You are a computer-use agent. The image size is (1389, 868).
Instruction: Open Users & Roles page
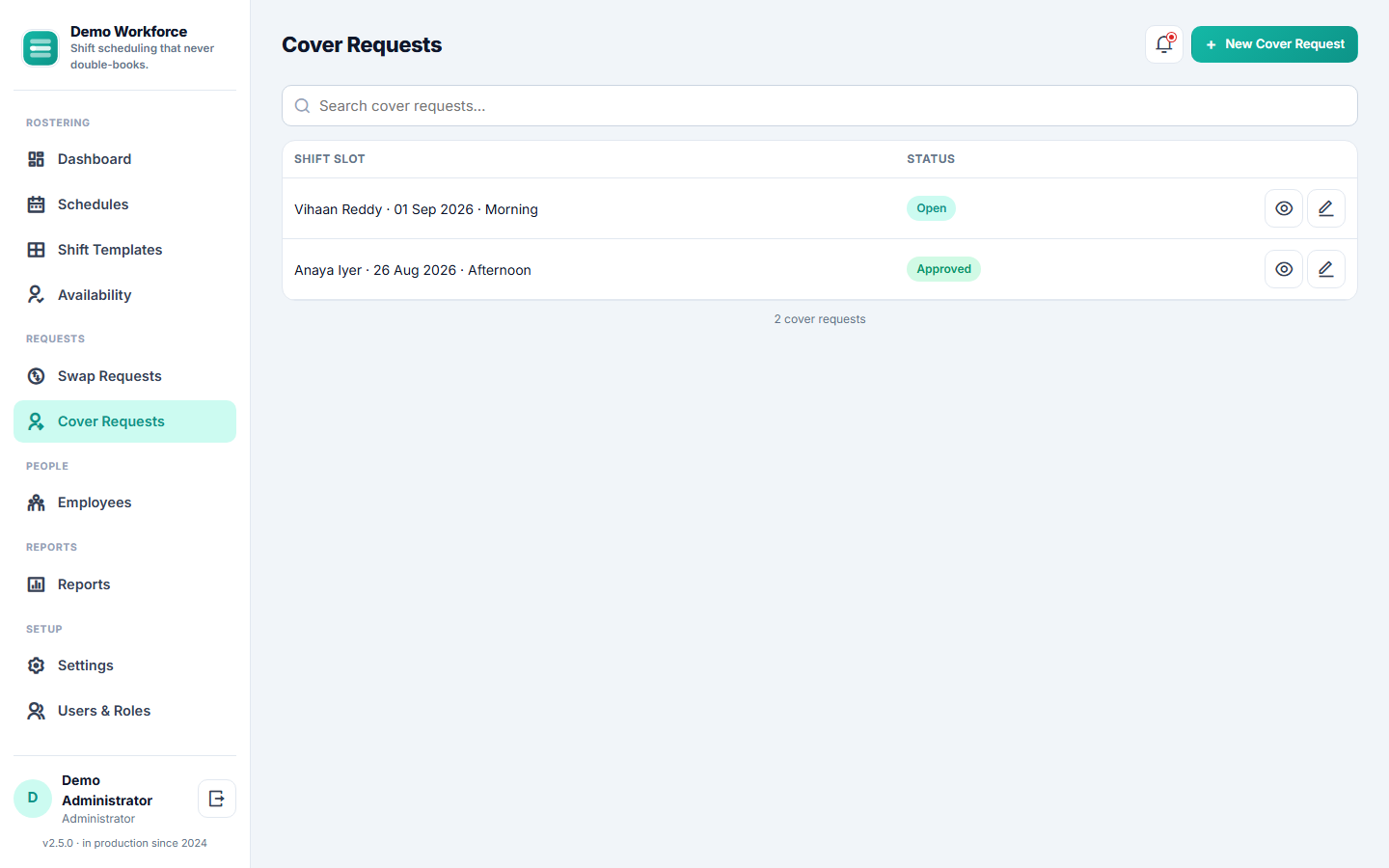pyautogui.click(x=124, y=711)
